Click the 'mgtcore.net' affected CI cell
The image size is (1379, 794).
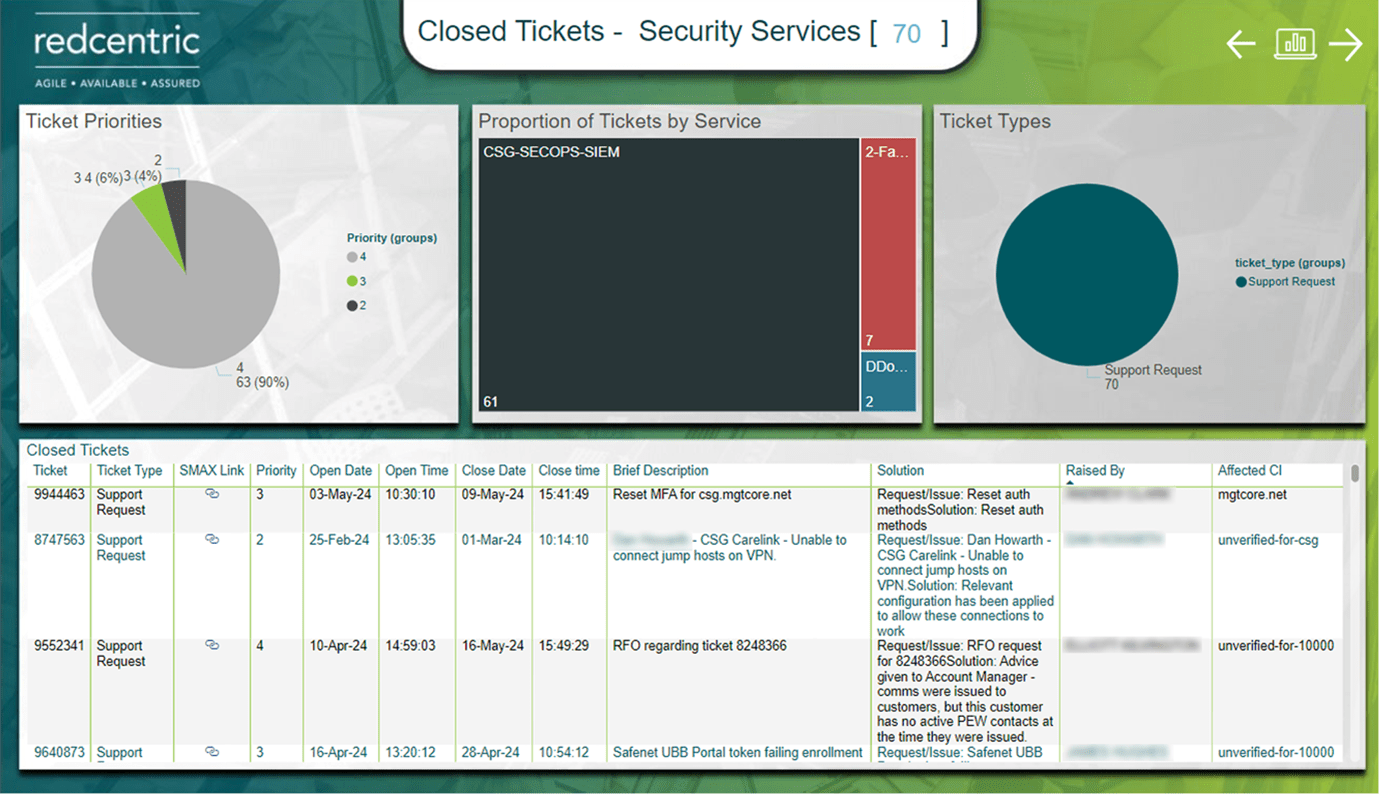[x=1252, y=494]
